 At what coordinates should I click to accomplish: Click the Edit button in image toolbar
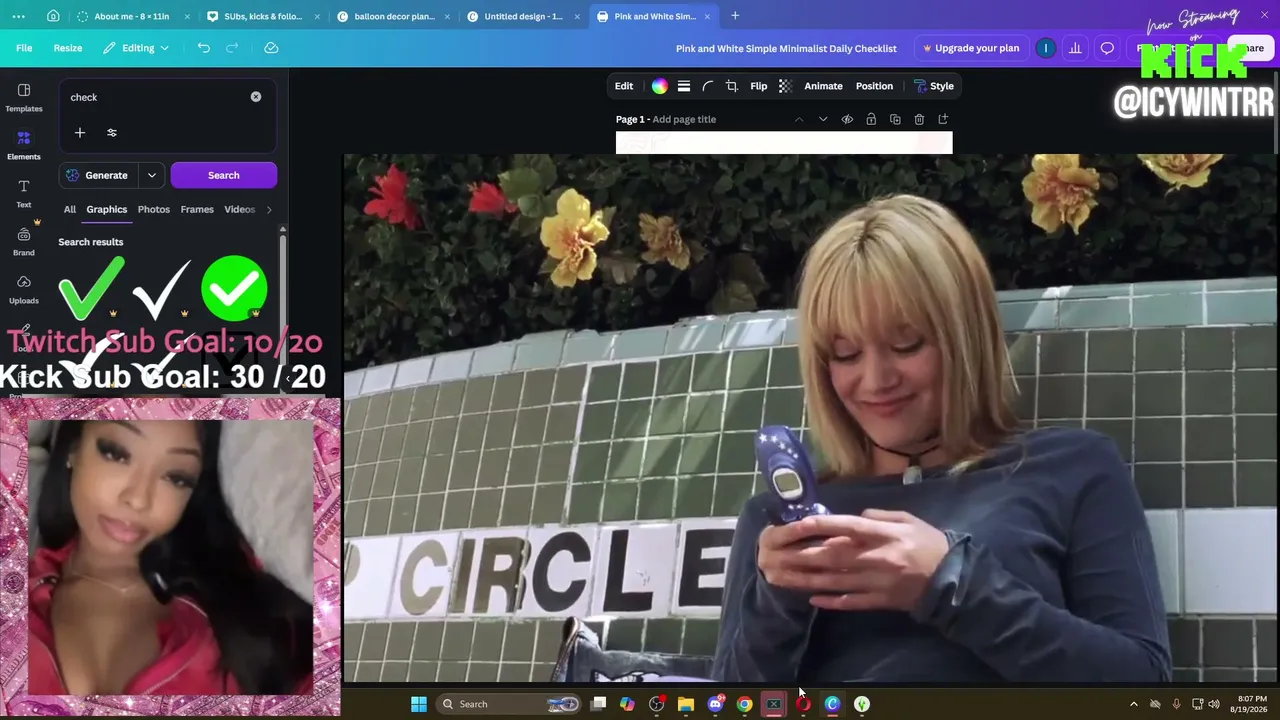click(x=624, y=86)
